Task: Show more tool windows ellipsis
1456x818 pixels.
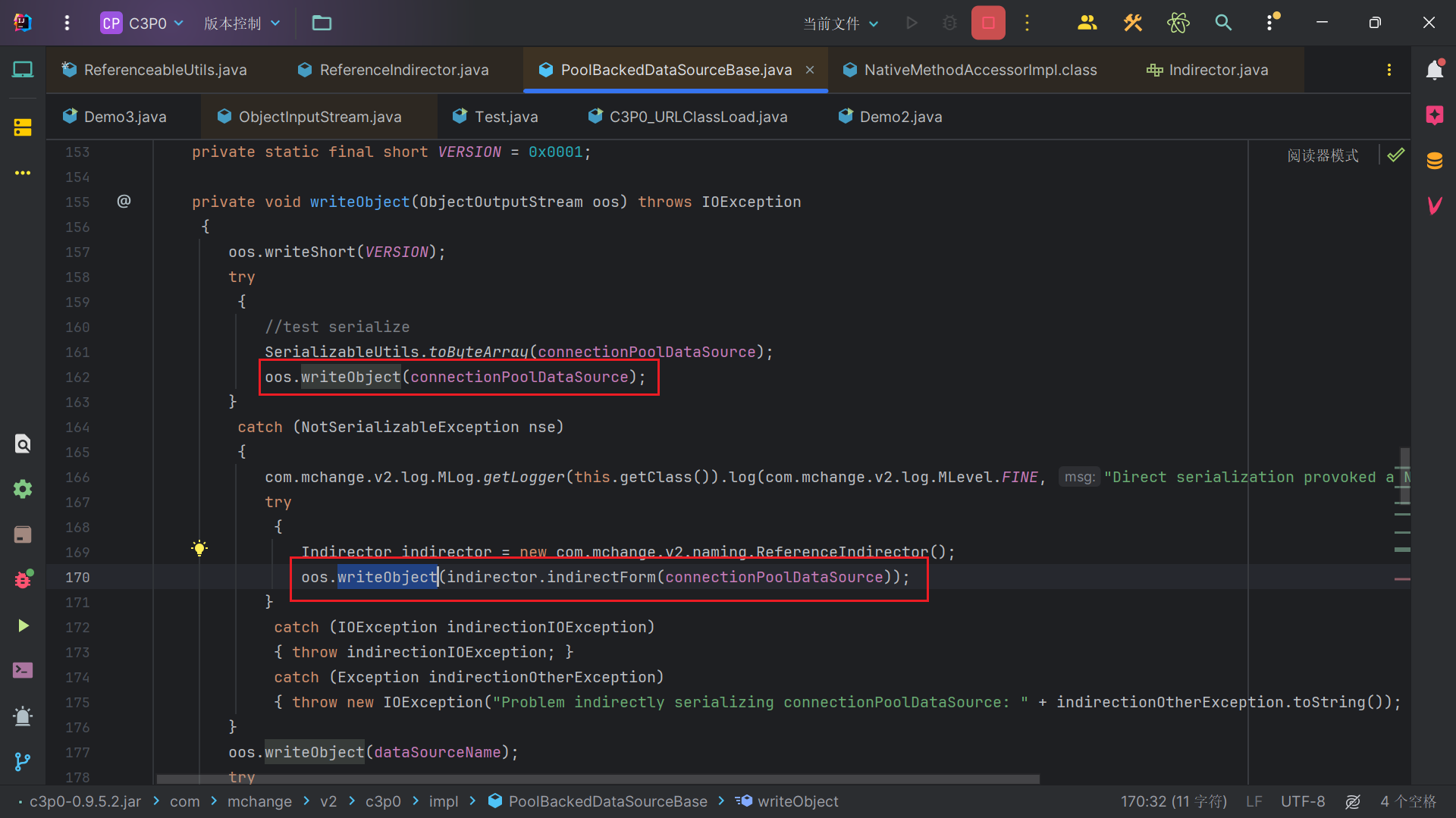Action: click(x=23, y=173)
